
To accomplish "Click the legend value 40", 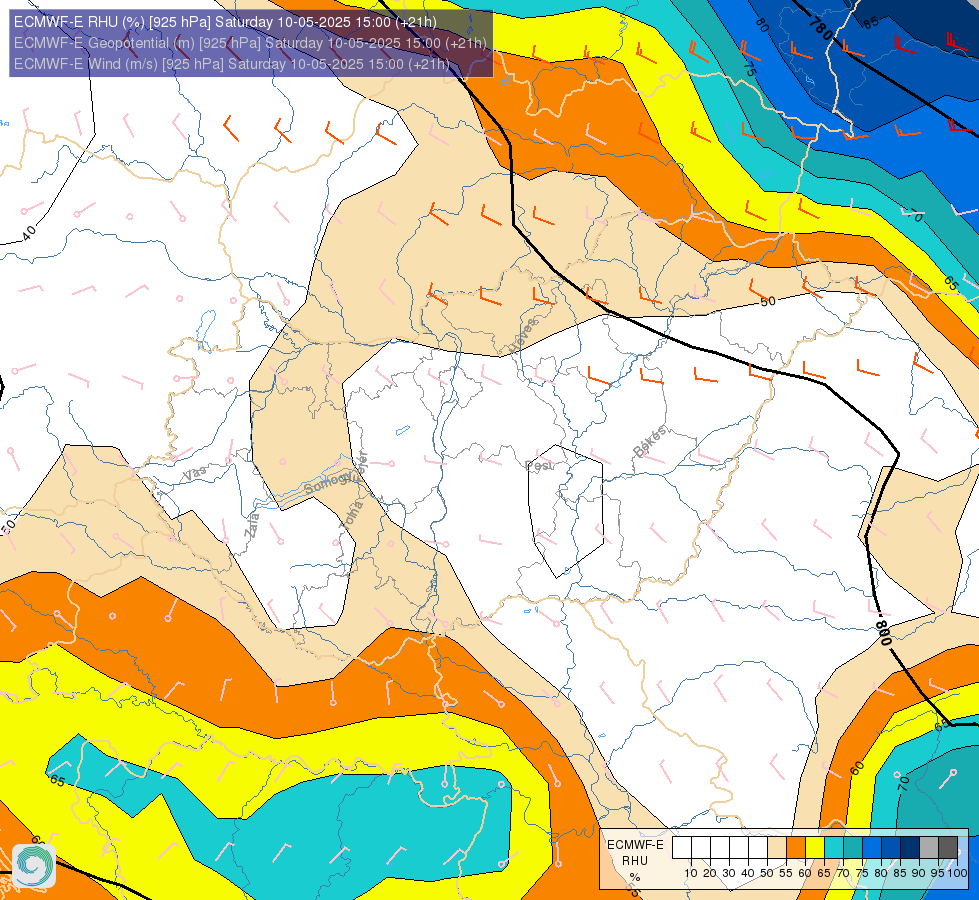I will pos(748,874).
